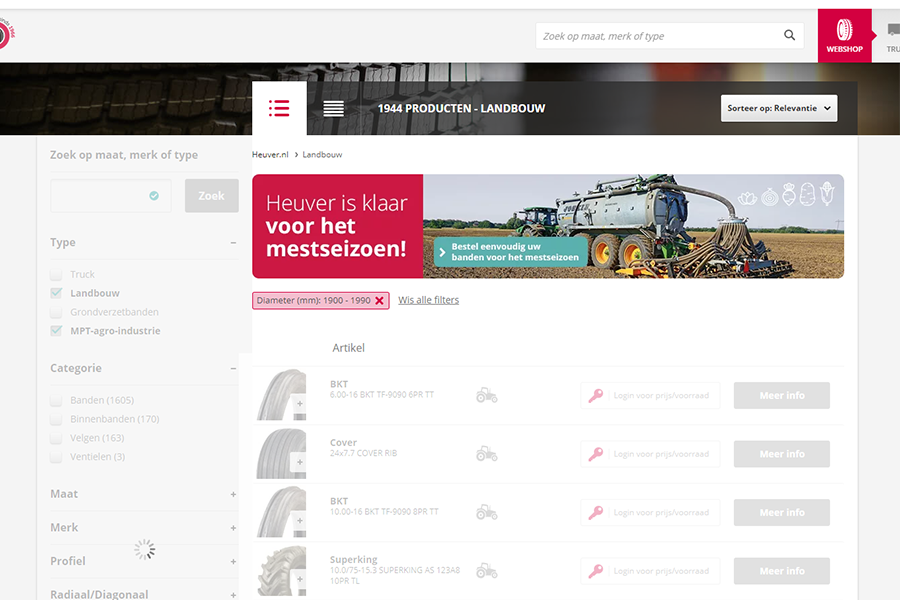Click the 6.00-16 BKT TF-9090 6PR TT text
Screen dimensions: 900x600
382,394
